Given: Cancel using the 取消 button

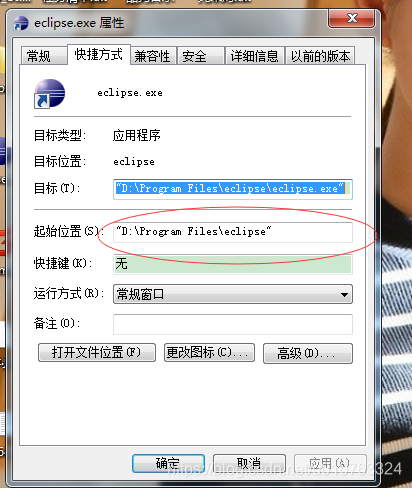Looking at the screenshot, I should coord(249,463).
